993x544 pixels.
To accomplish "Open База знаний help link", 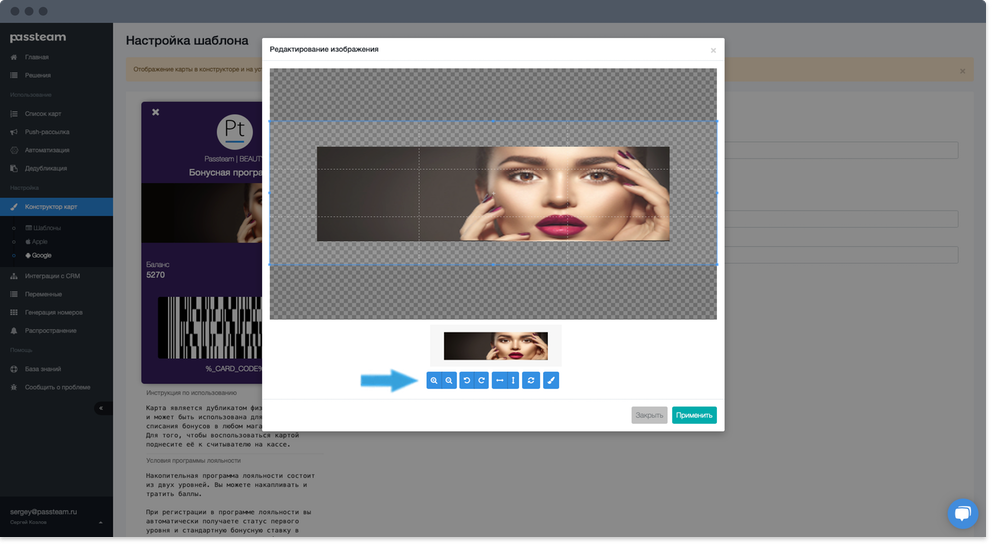I will 43,369.
